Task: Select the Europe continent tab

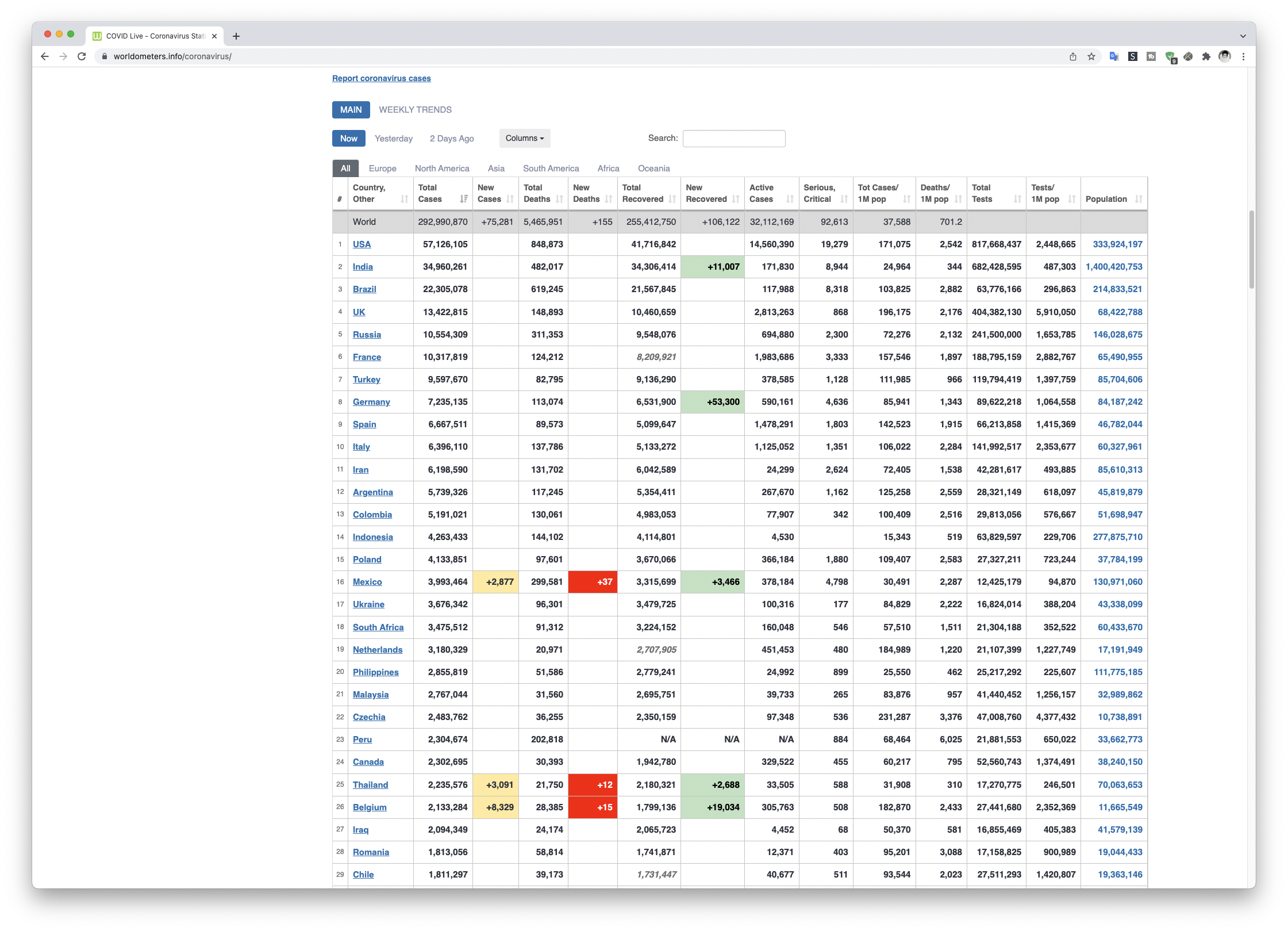Action: click(382, 168)
